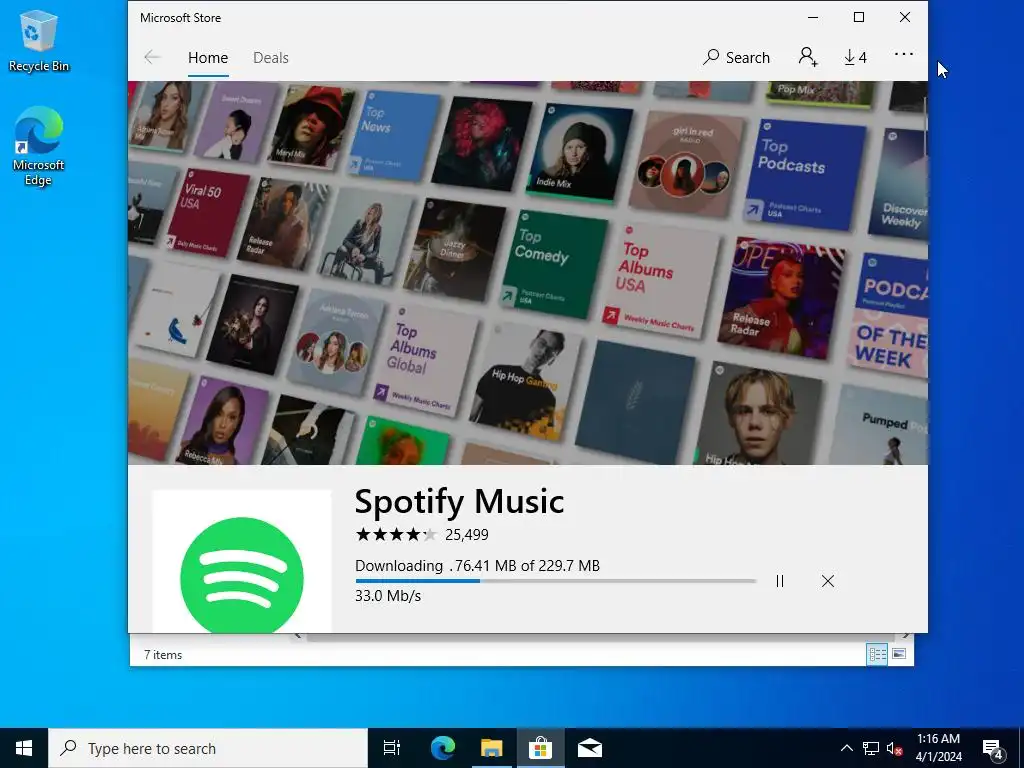The height and width of the screenshot is (768, 1024).
Task: Open the Deals tab
Action: (x=270, y=57)
